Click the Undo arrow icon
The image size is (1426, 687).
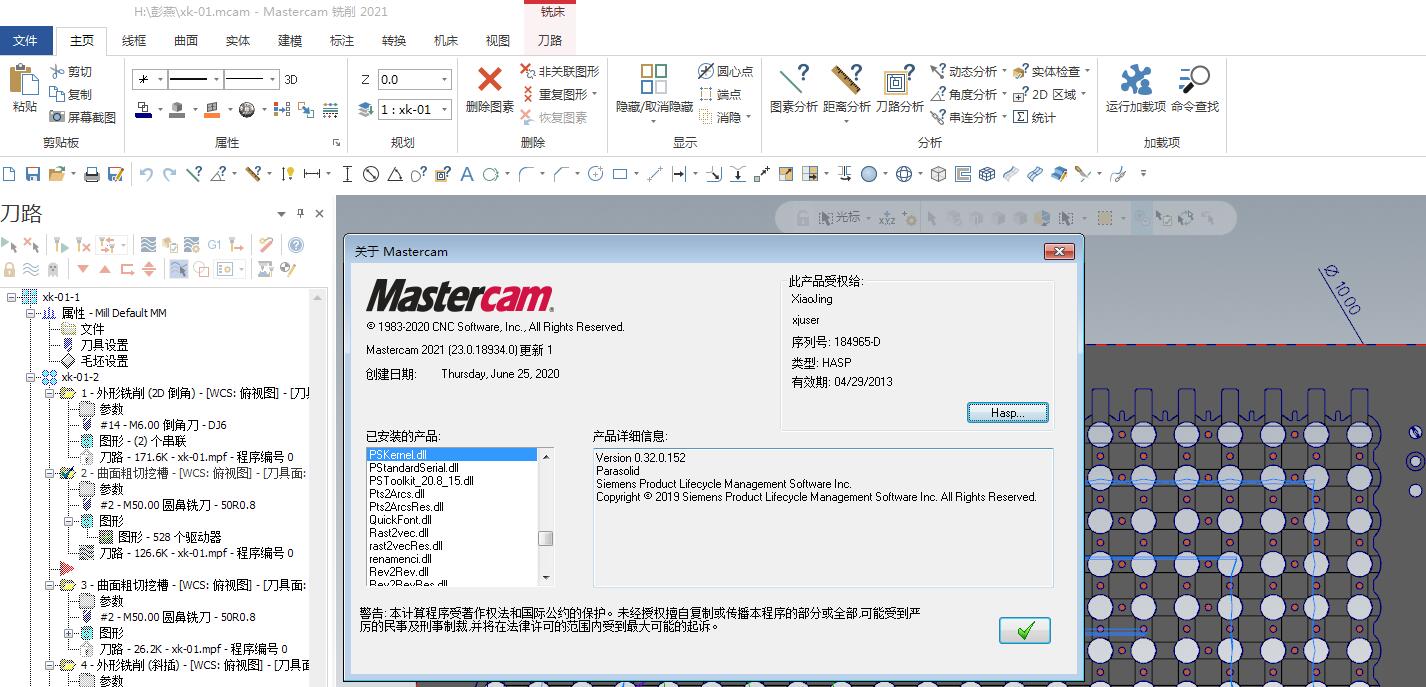pyautogui.click(x=146, y=174)
